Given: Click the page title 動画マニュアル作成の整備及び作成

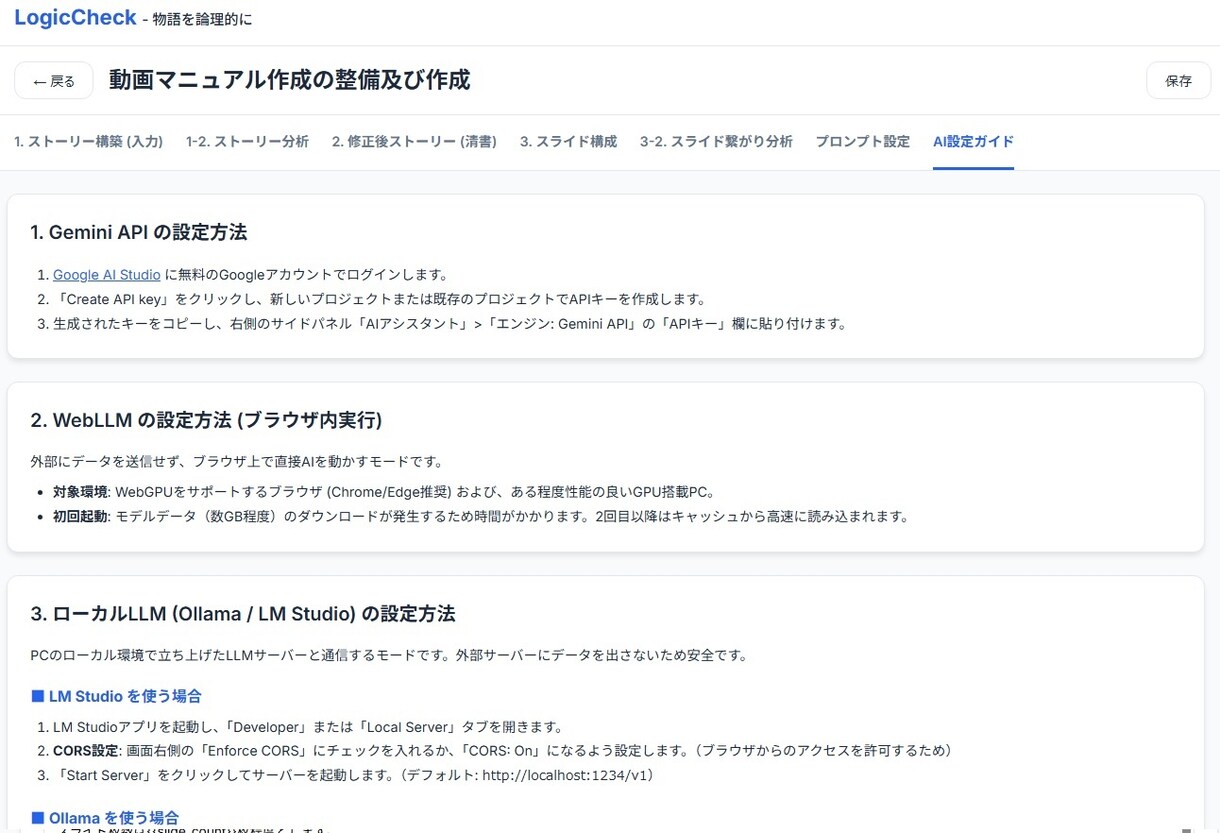Looking at the screenshot, I should pyautogui.click(x=289, y=80).
